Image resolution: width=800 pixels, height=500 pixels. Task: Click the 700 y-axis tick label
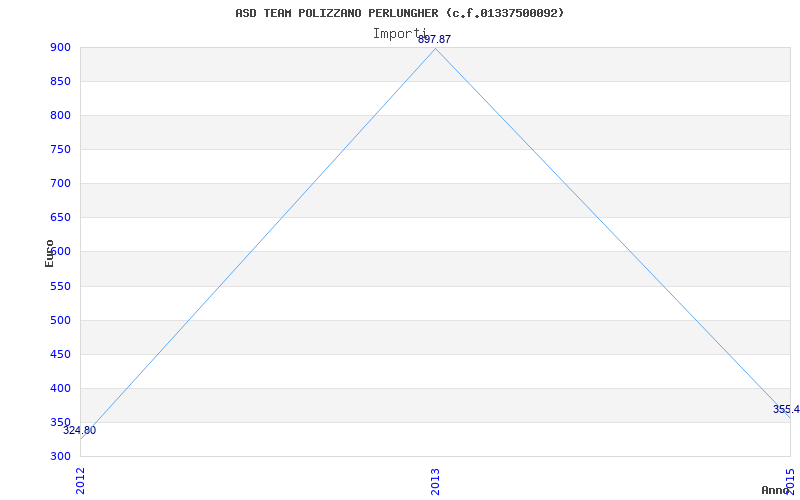point(60,184)
